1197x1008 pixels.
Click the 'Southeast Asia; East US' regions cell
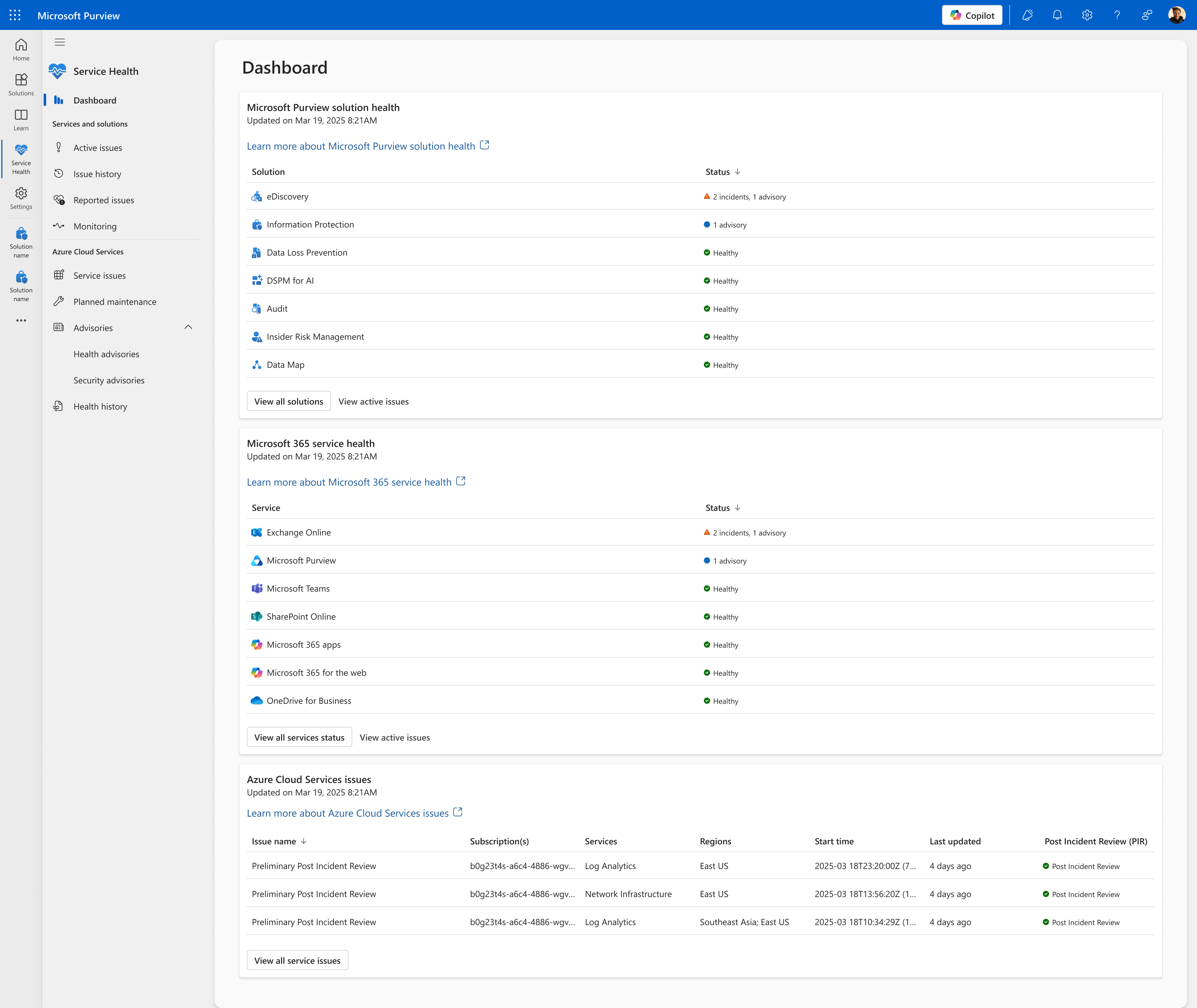[744, 922]
